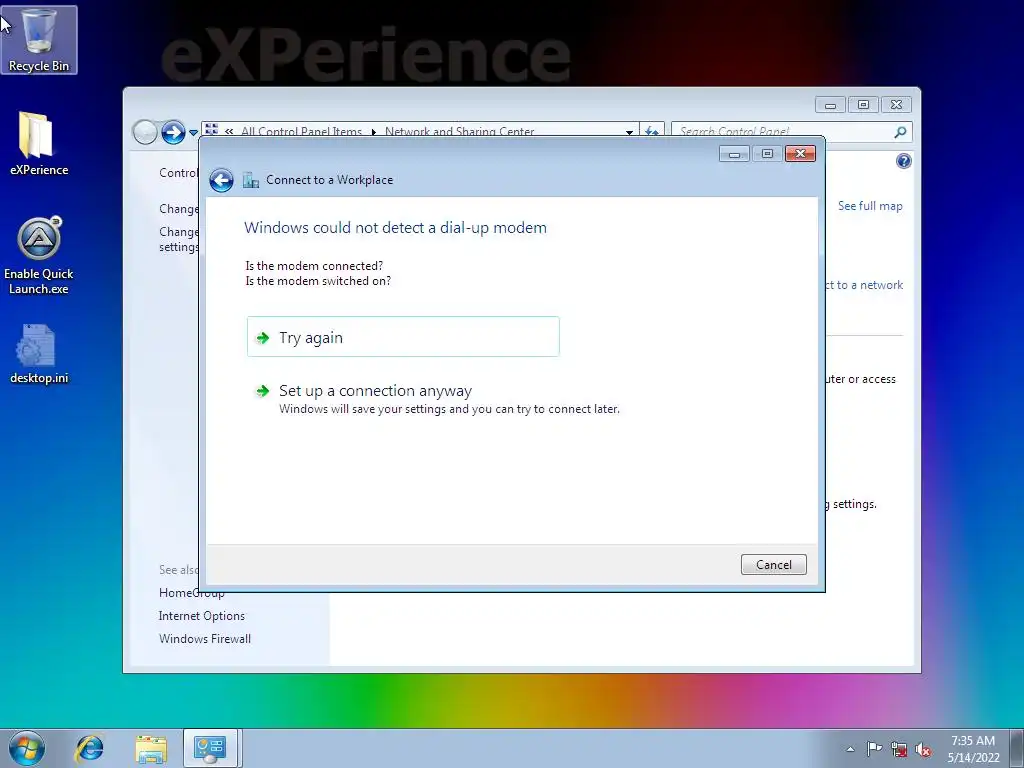Open Windows Firewall link
This screenshot has height=768, width=1024.
(205, 639)
